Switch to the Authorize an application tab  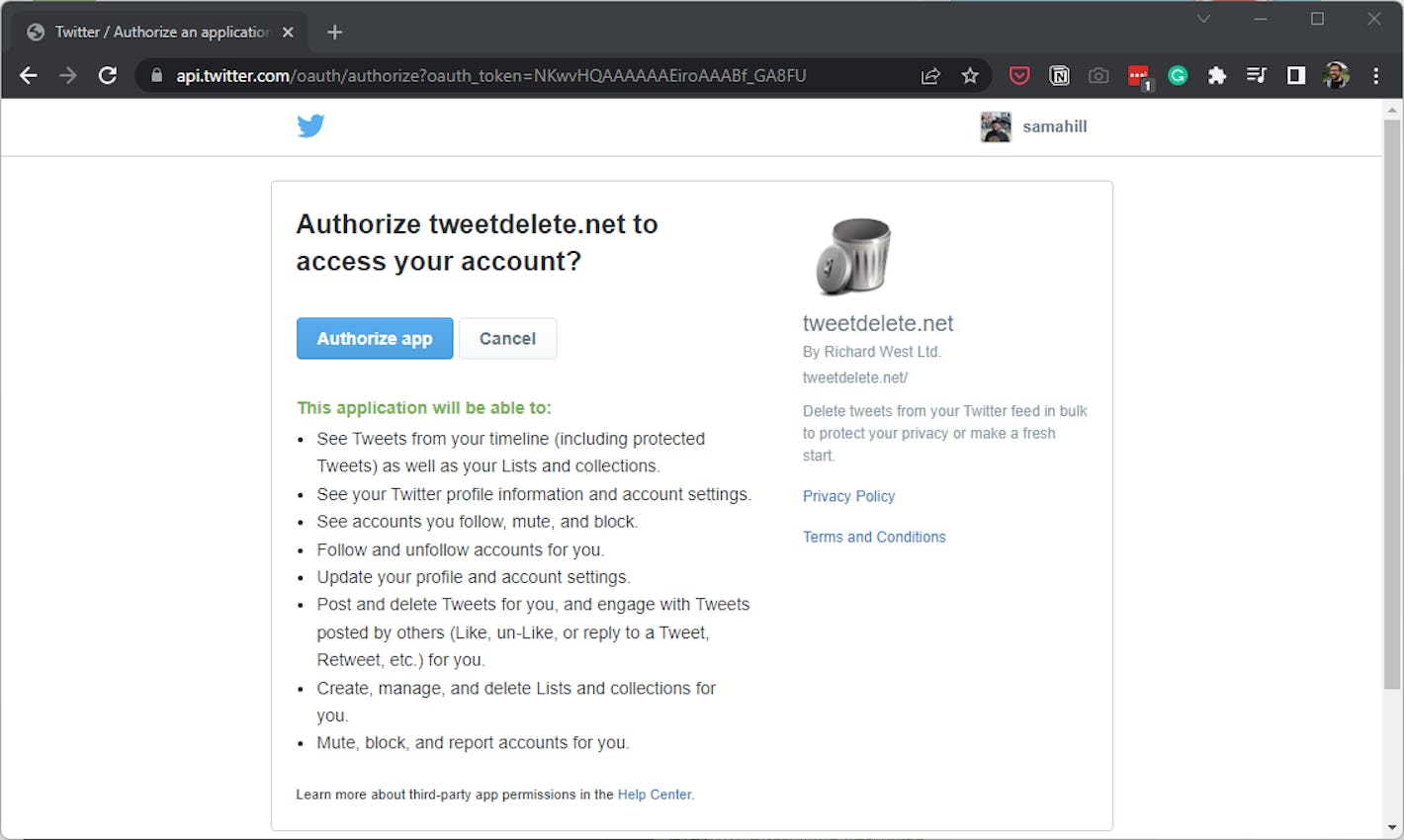158,31
